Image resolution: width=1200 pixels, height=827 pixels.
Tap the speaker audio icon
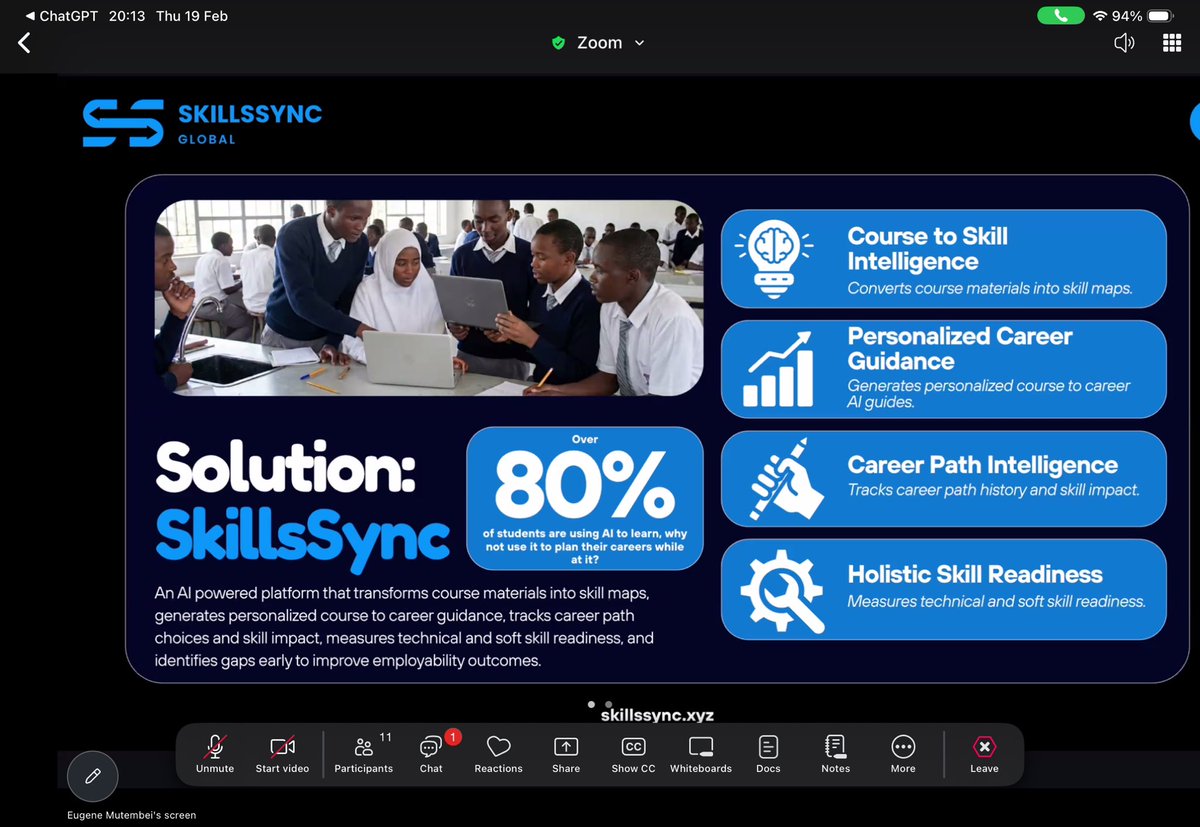[x=1124, y=43]
